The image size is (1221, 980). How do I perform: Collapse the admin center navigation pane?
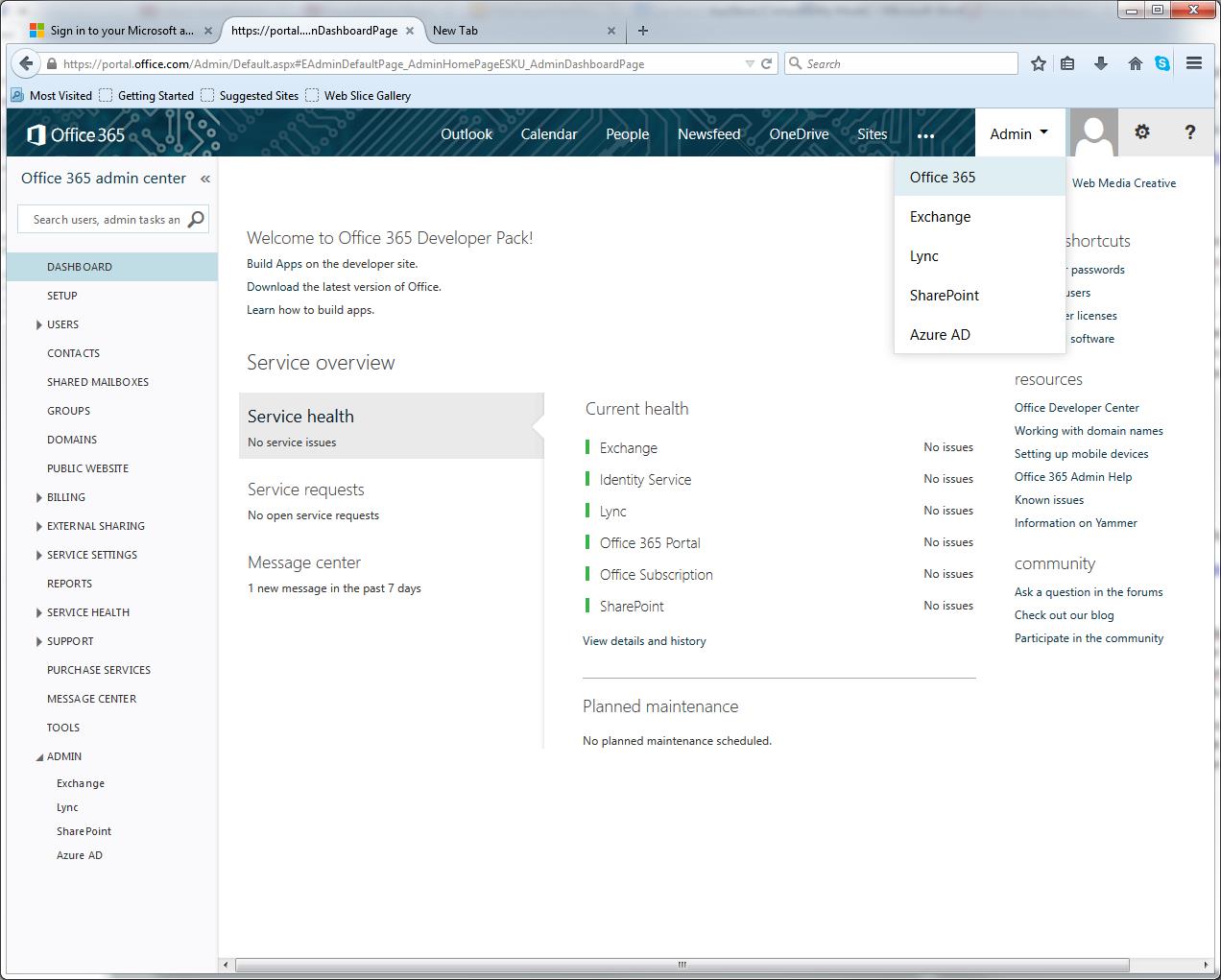(x=204, y=179)
